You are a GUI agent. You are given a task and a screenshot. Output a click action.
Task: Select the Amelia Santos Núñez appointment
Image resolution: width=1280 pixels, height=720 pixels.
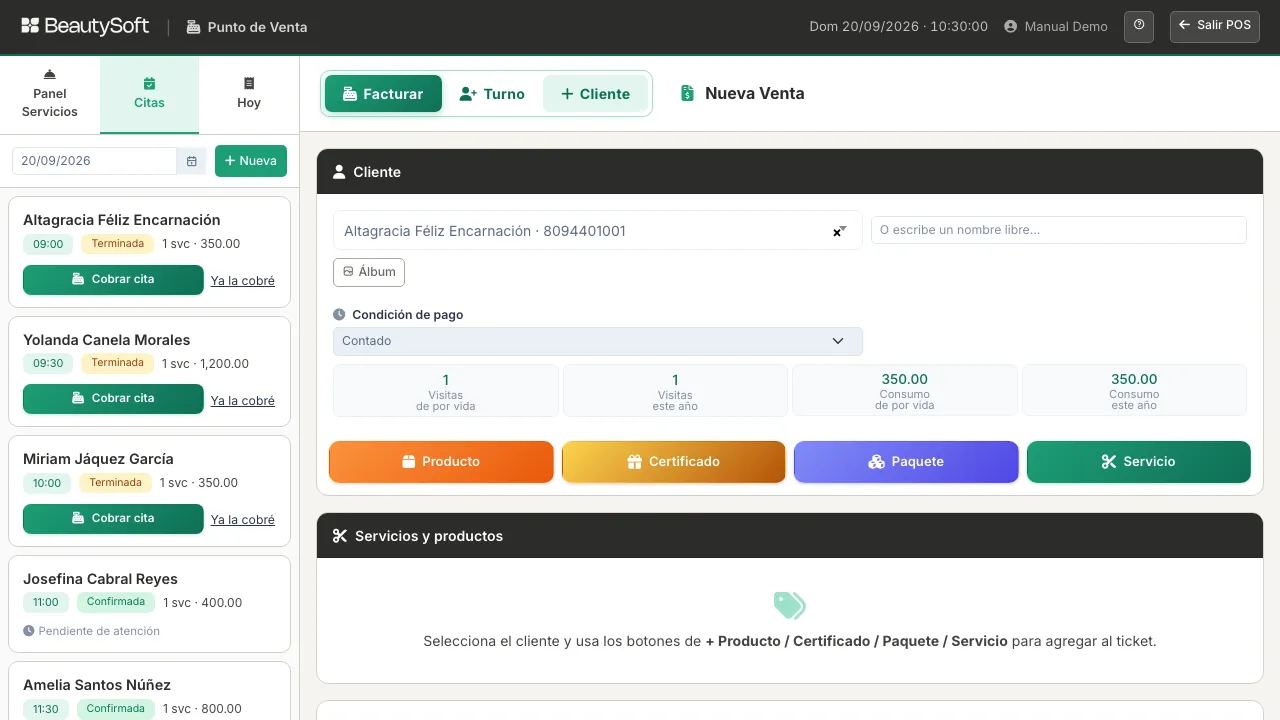(150, 691)
